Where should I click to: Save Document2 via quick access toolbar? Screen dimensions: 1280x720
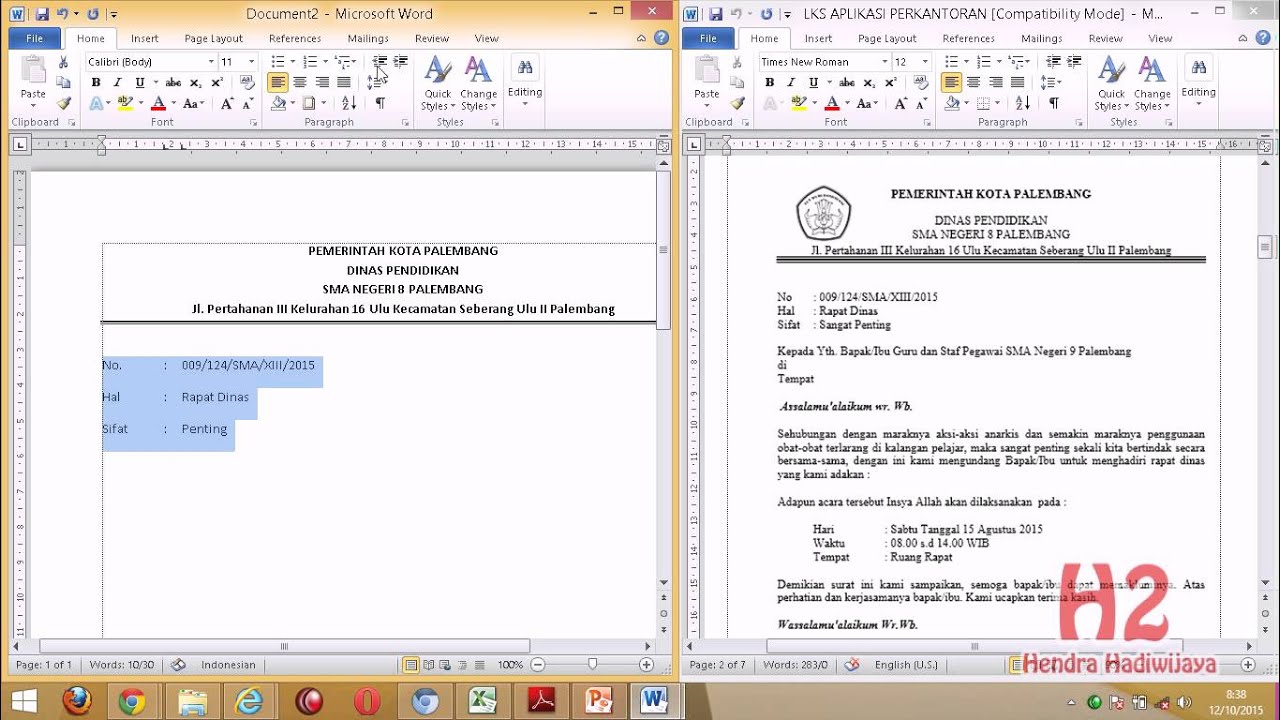42,14
